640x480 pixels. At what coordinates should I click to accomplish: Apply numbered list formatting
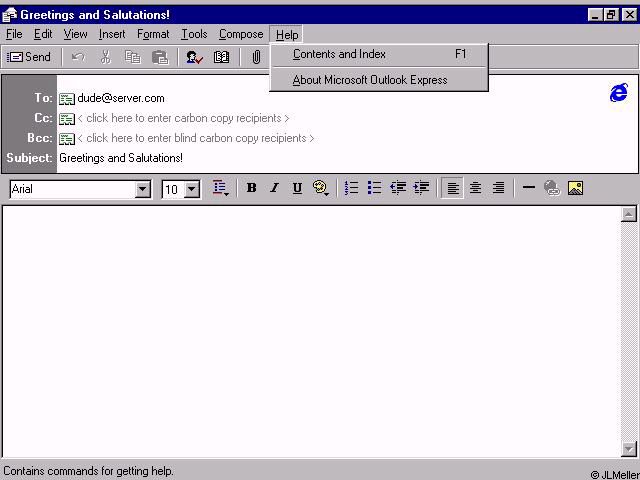click(x=351, y=188)
